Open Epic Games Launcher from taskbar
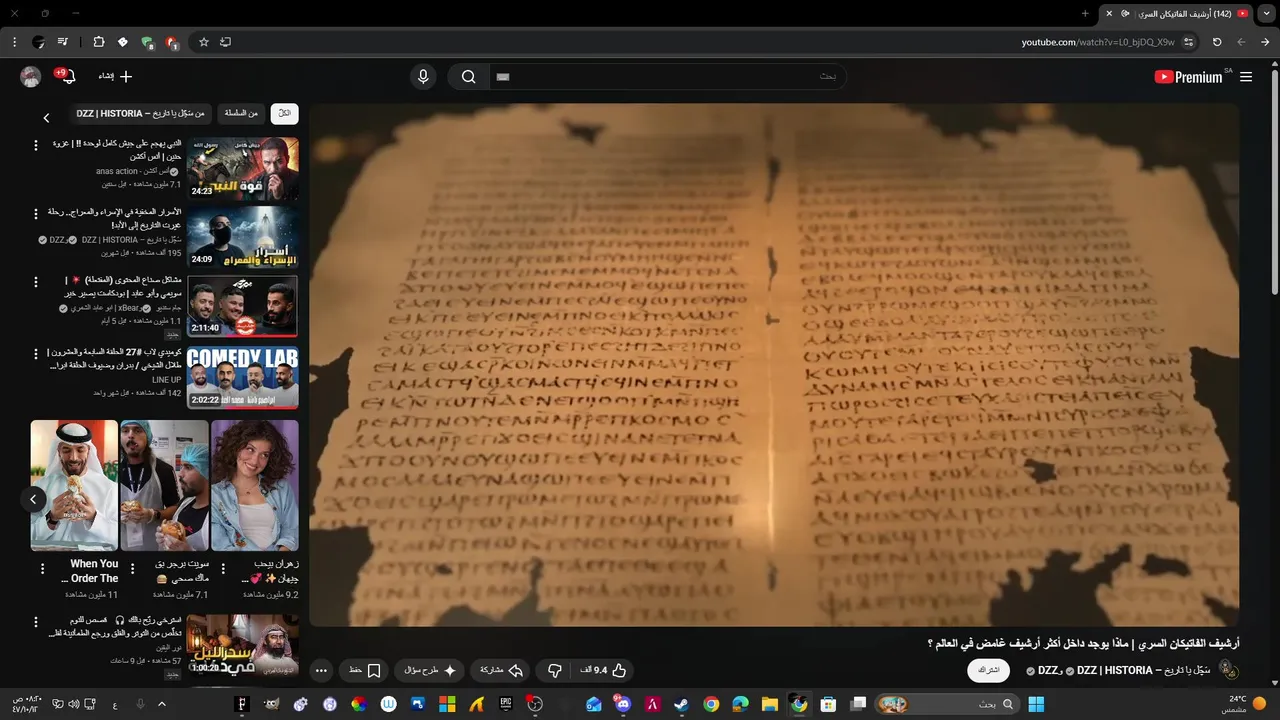 click(506, 704)
